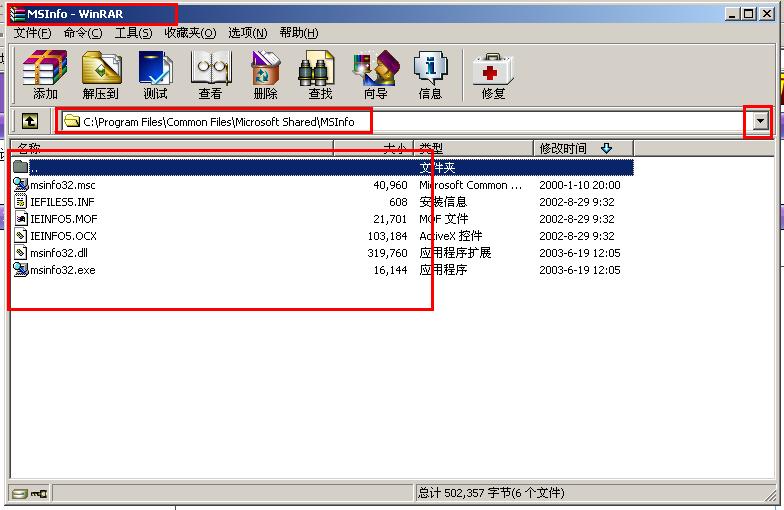Viewport: 784px width, 510px height.
Task: Click the size value 40,960
Action: tap(390, 185)
